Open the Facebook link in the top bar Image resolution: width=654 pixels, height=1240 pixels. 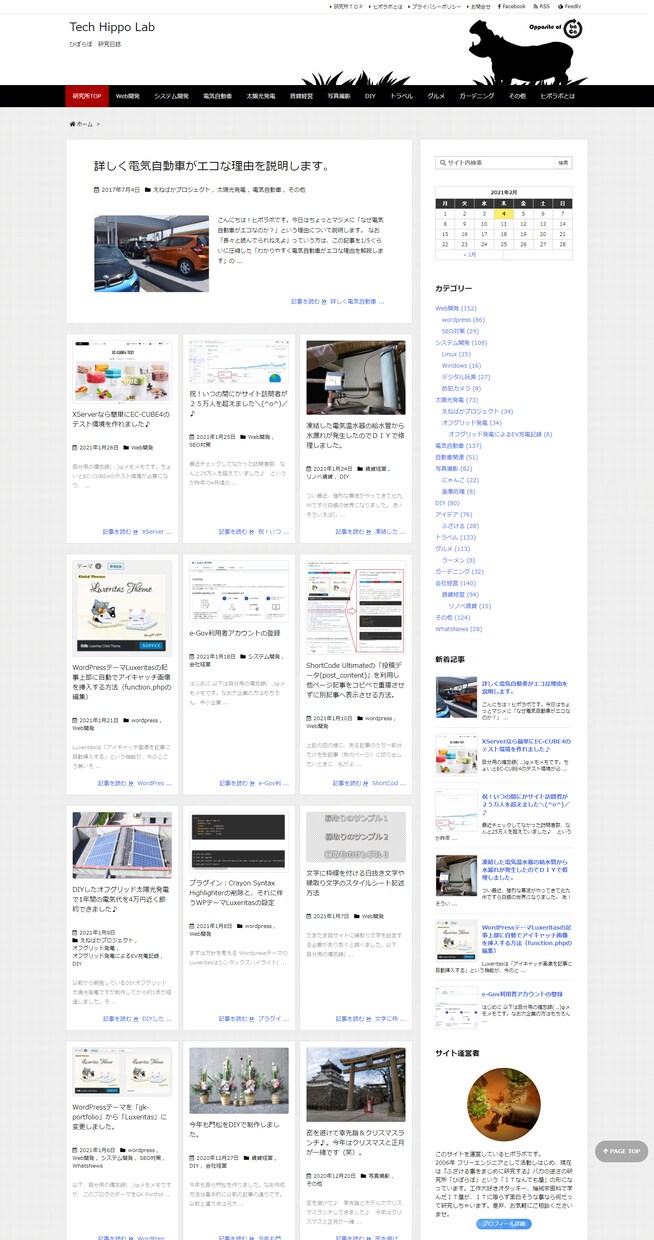(510, 6)
